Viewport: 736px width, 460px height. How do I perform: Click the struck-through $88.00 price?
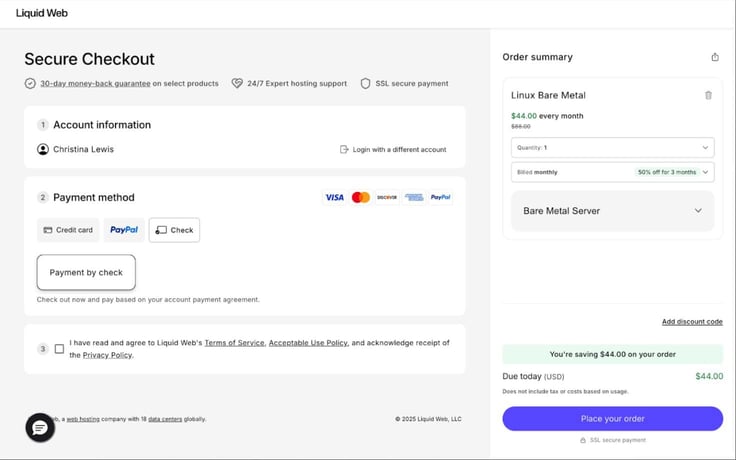[x=521, y=126]
